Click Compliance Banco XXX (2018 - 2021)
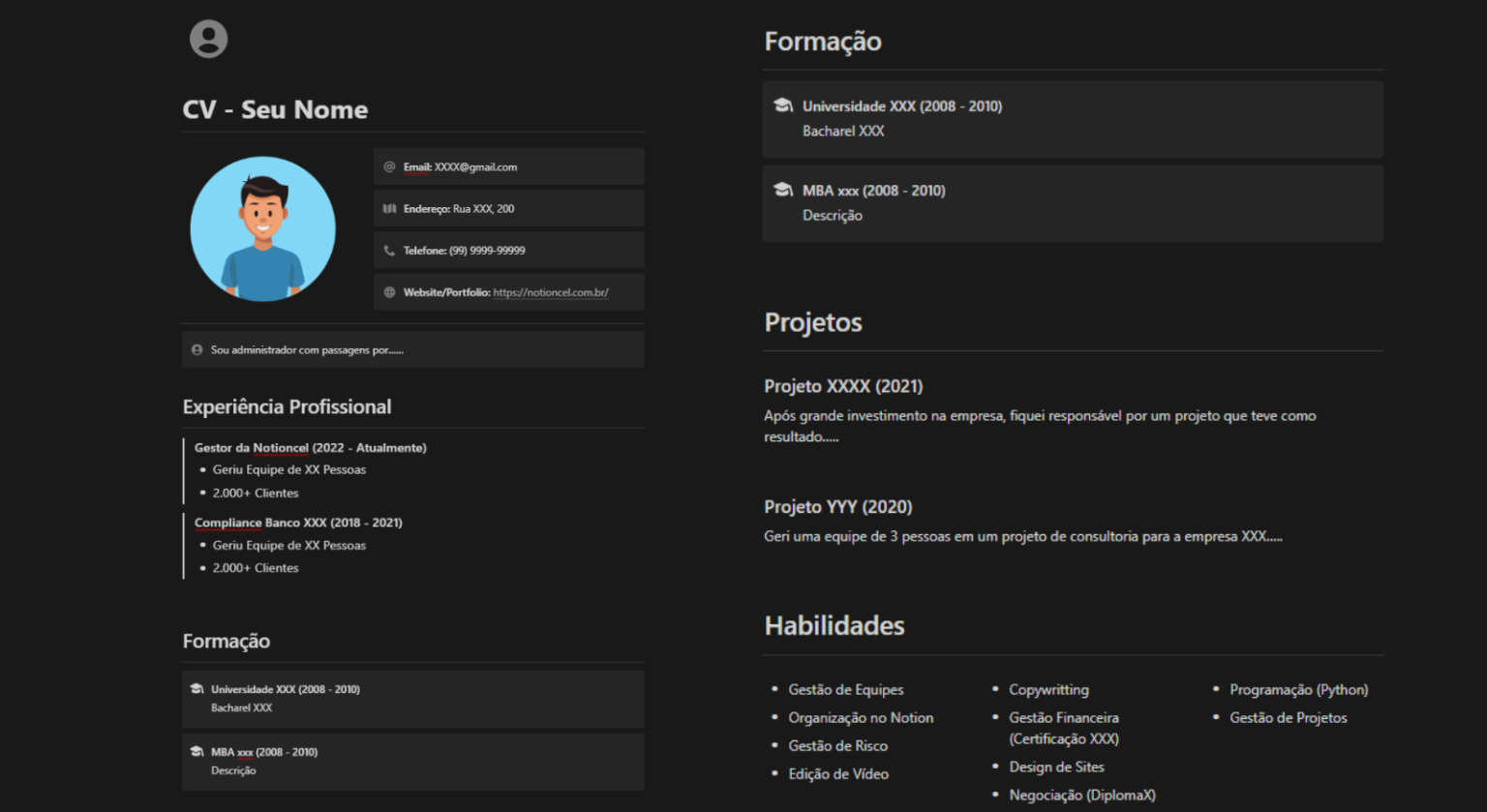 click(x=298, y=523)
